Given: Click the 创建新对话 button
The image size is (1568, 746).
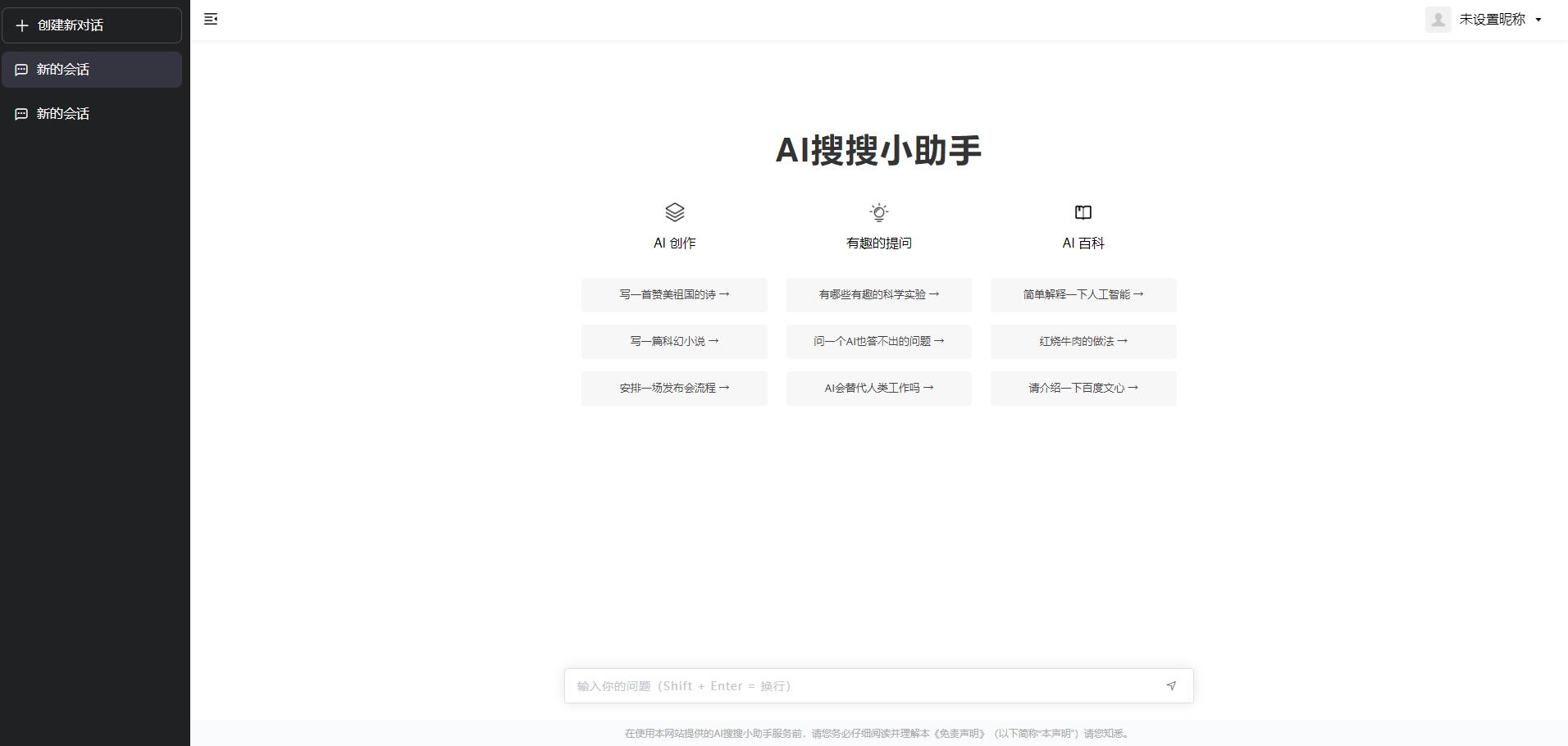Looking at the screenshot, I should tap(92, 25).
